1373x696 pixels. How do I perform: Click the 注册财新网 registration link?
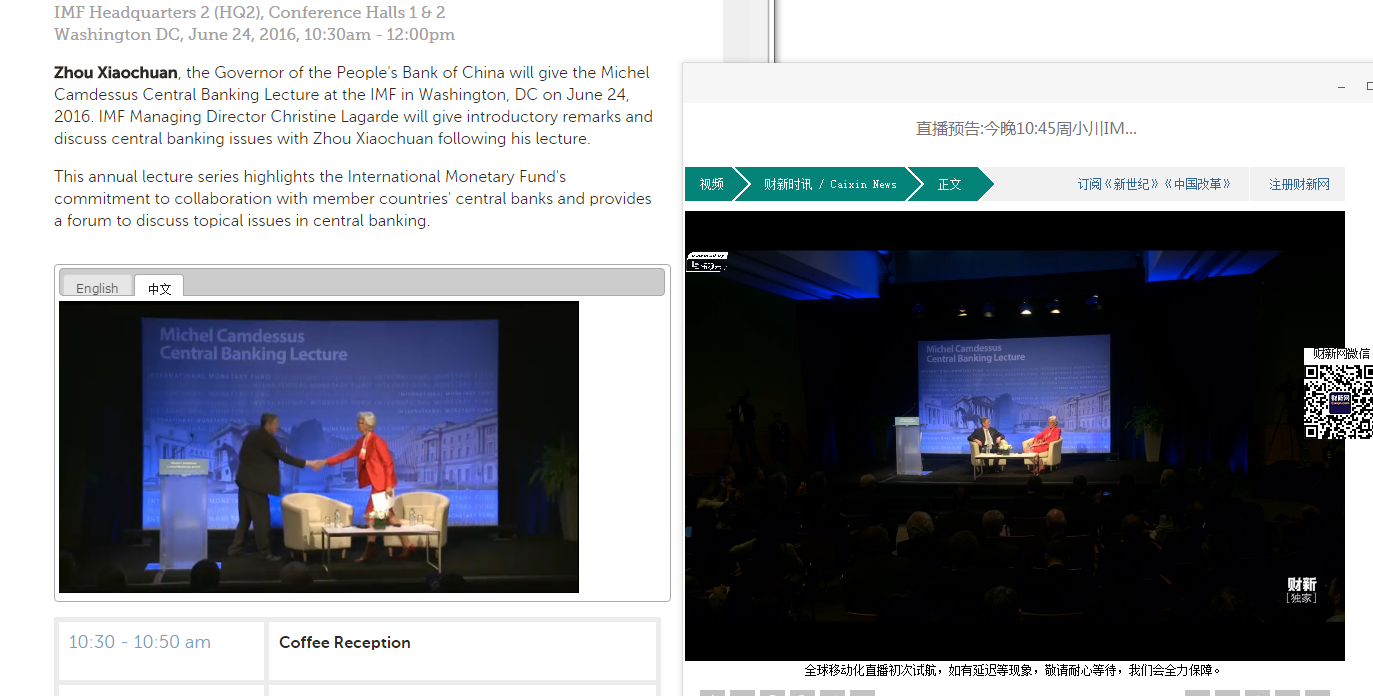point(1299,184)
